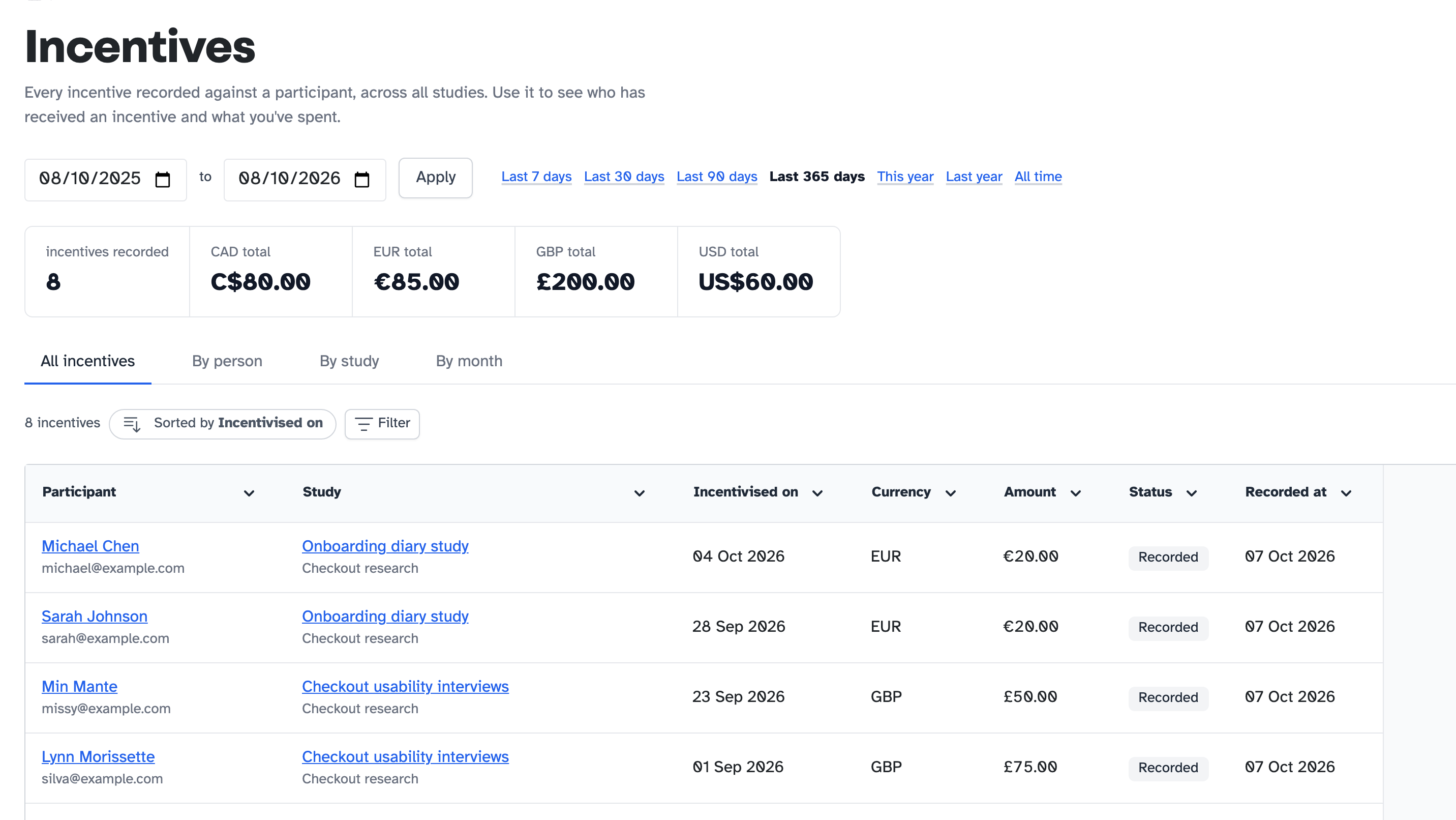1456x820 pixels.
Task: Click the Apply button
Action: (x=435, y=178)
